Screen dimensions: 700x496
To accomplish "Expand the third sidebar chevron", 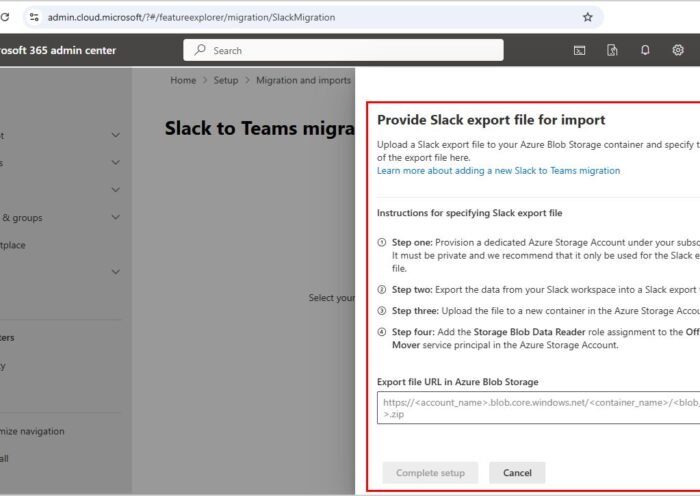I will pos(116,190).
